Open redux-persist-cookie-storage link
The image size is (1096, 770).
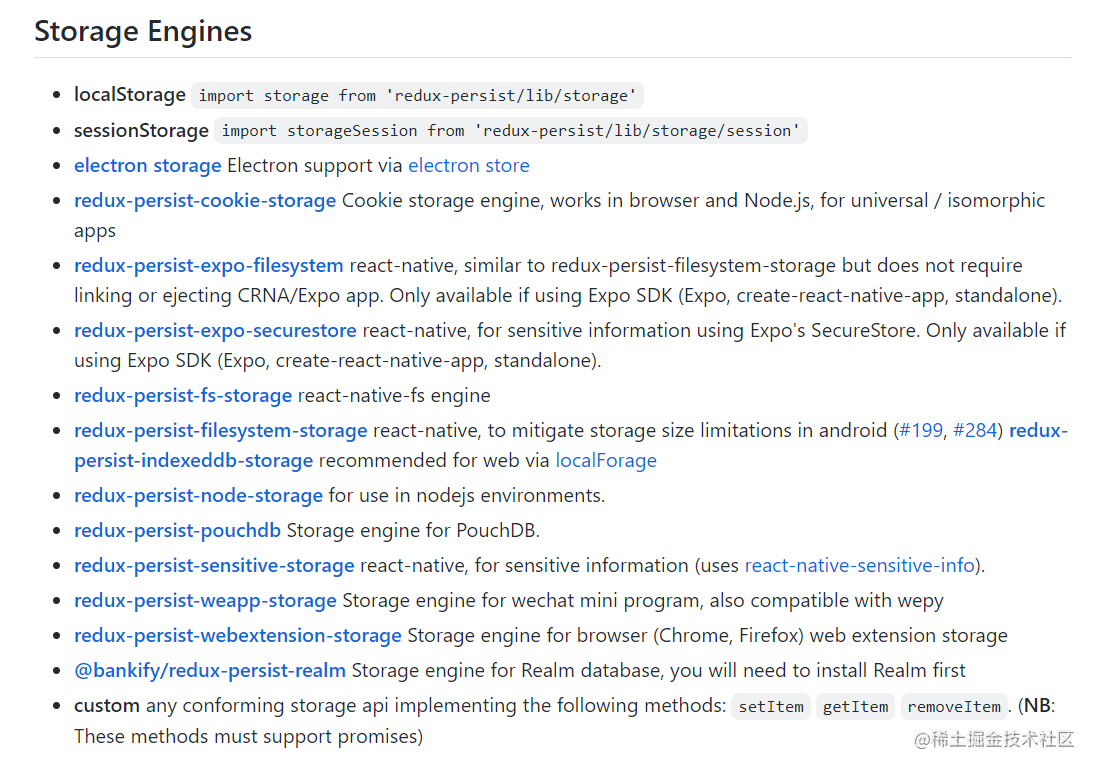[205, 201]
